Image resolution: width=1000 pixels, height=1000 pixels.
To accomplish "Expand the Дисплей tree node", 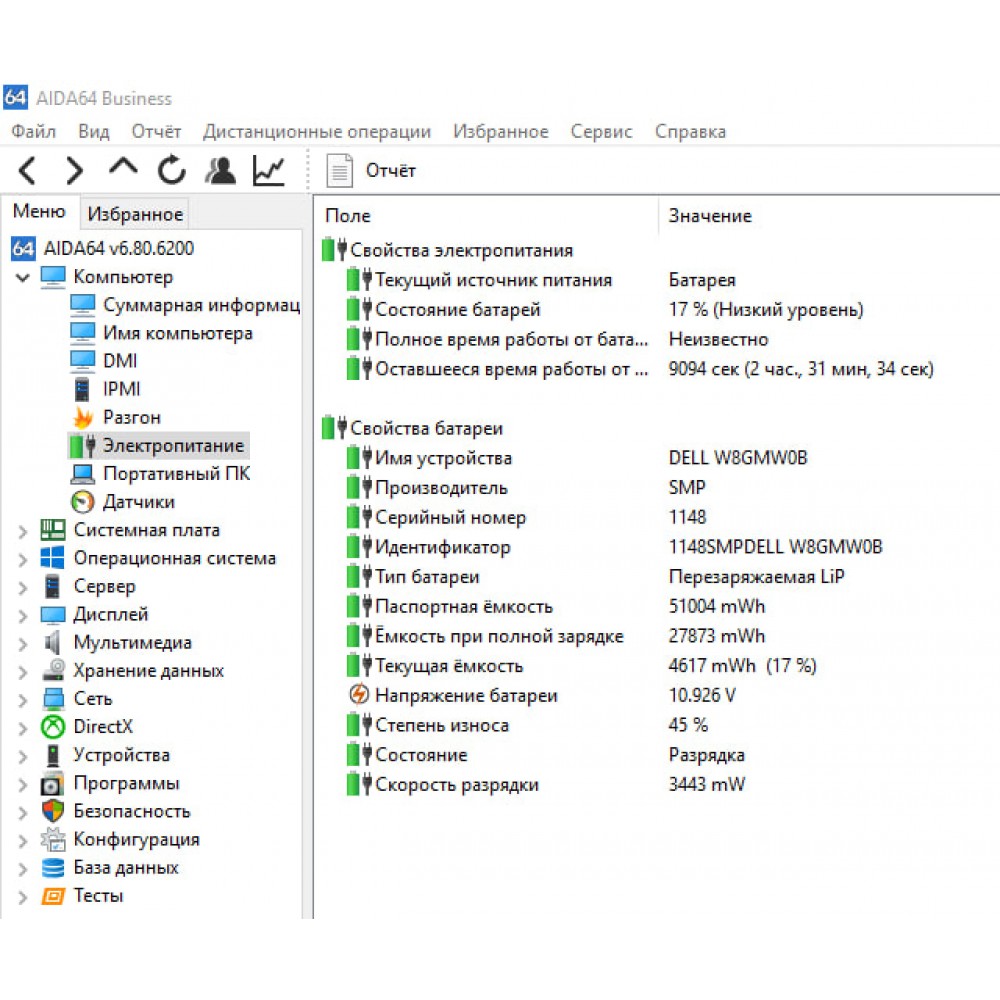I will point(23,615).
